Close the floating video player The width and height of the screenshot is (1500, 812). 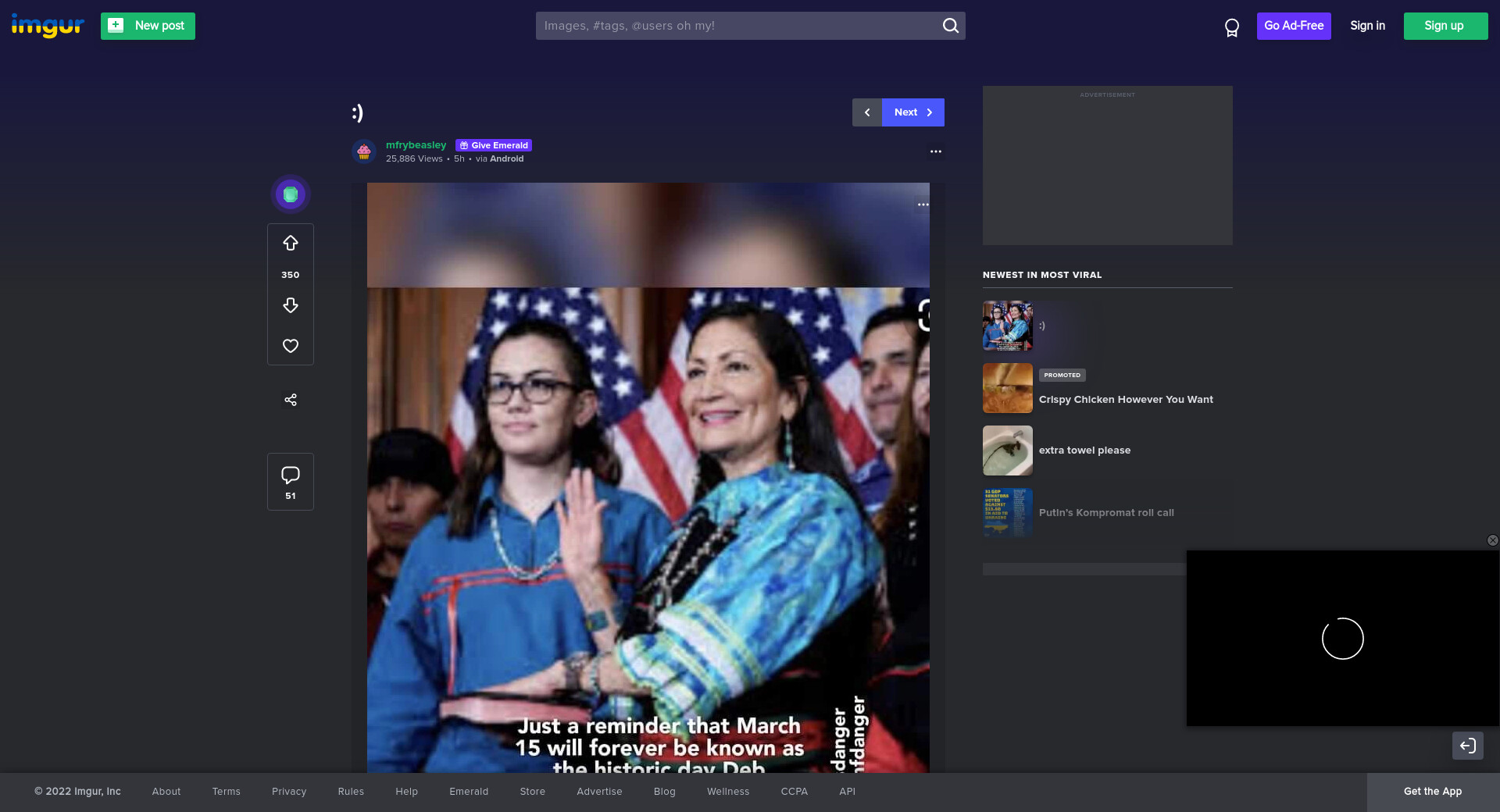pos(1492,540)
